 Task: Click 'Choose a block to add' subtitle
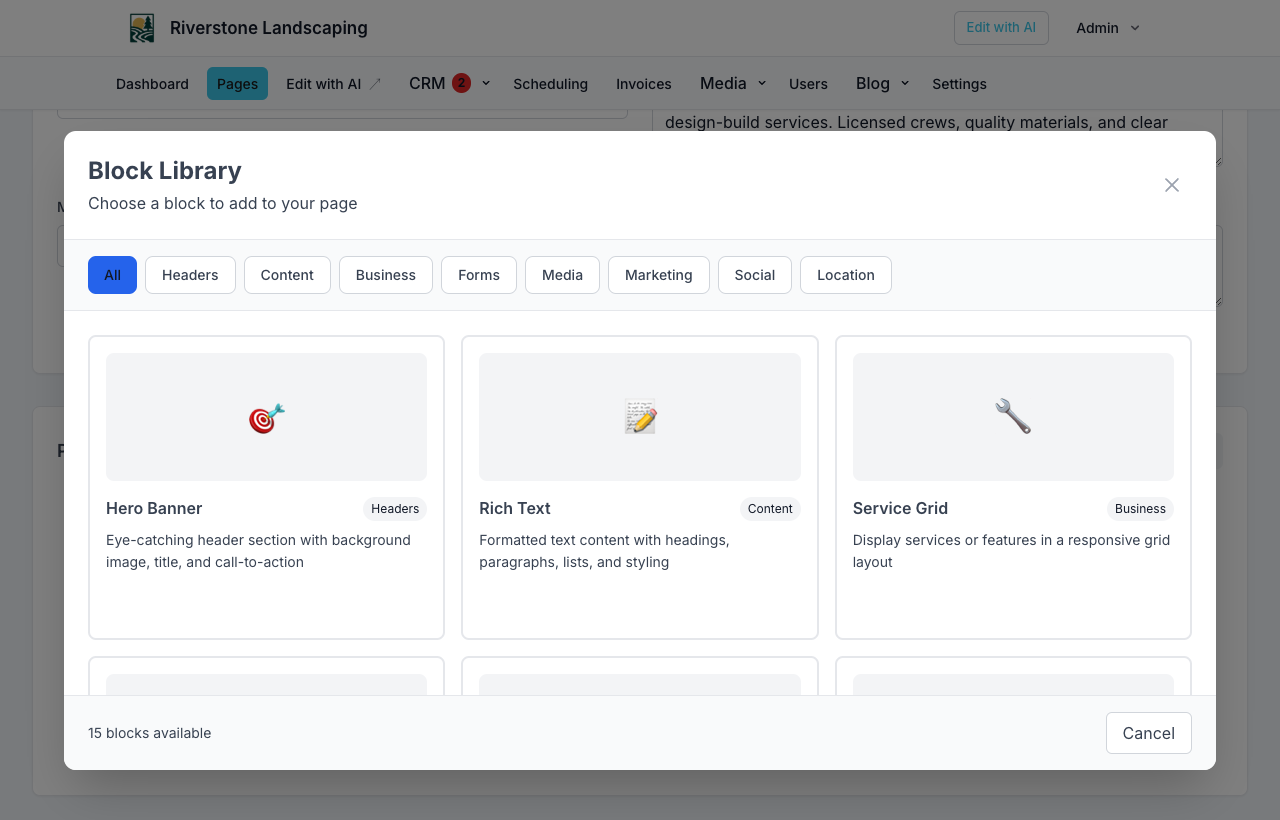point(223,203)
